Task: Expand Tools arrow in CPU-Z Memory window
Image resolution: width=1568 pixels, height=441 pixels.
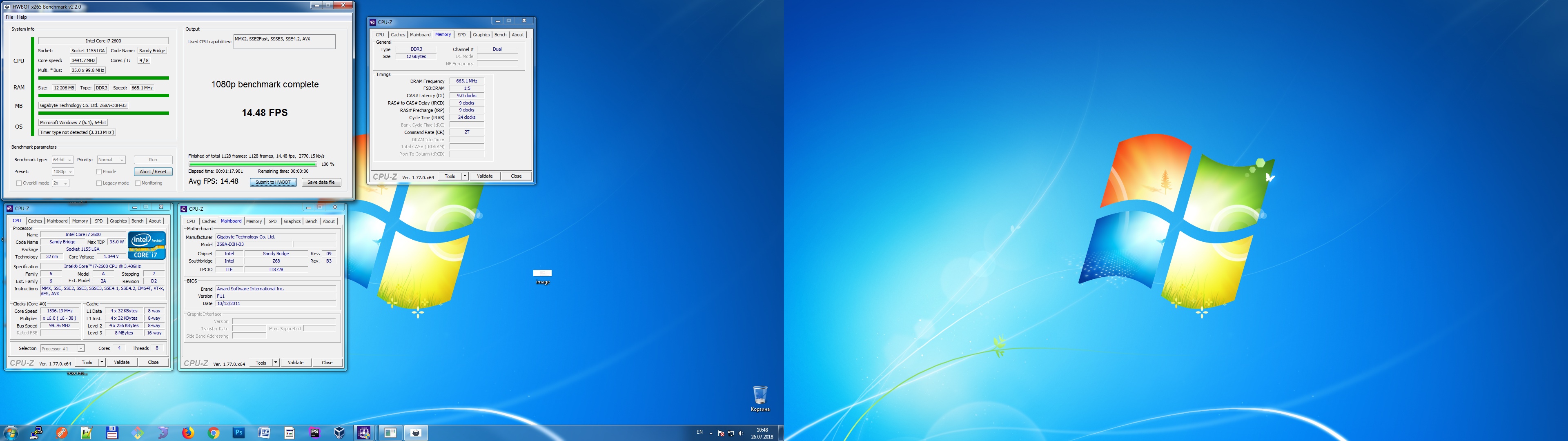Action: (x=464, y=176)
